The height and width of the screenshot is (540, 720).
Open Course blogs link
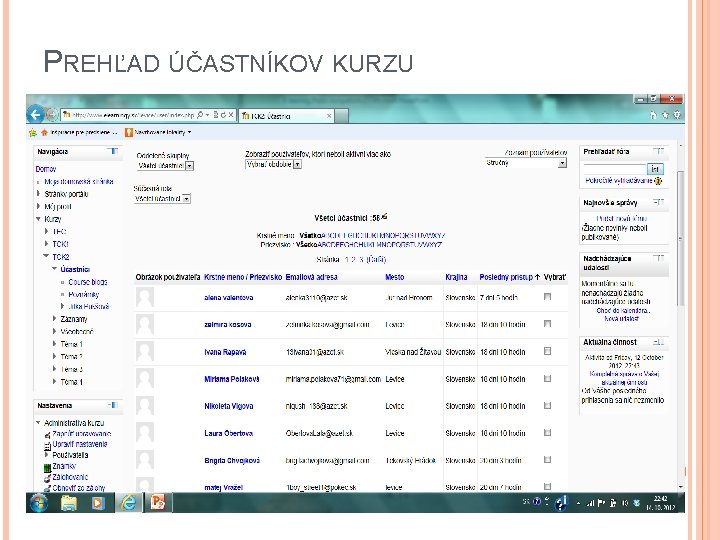click(x=88, y=281)
